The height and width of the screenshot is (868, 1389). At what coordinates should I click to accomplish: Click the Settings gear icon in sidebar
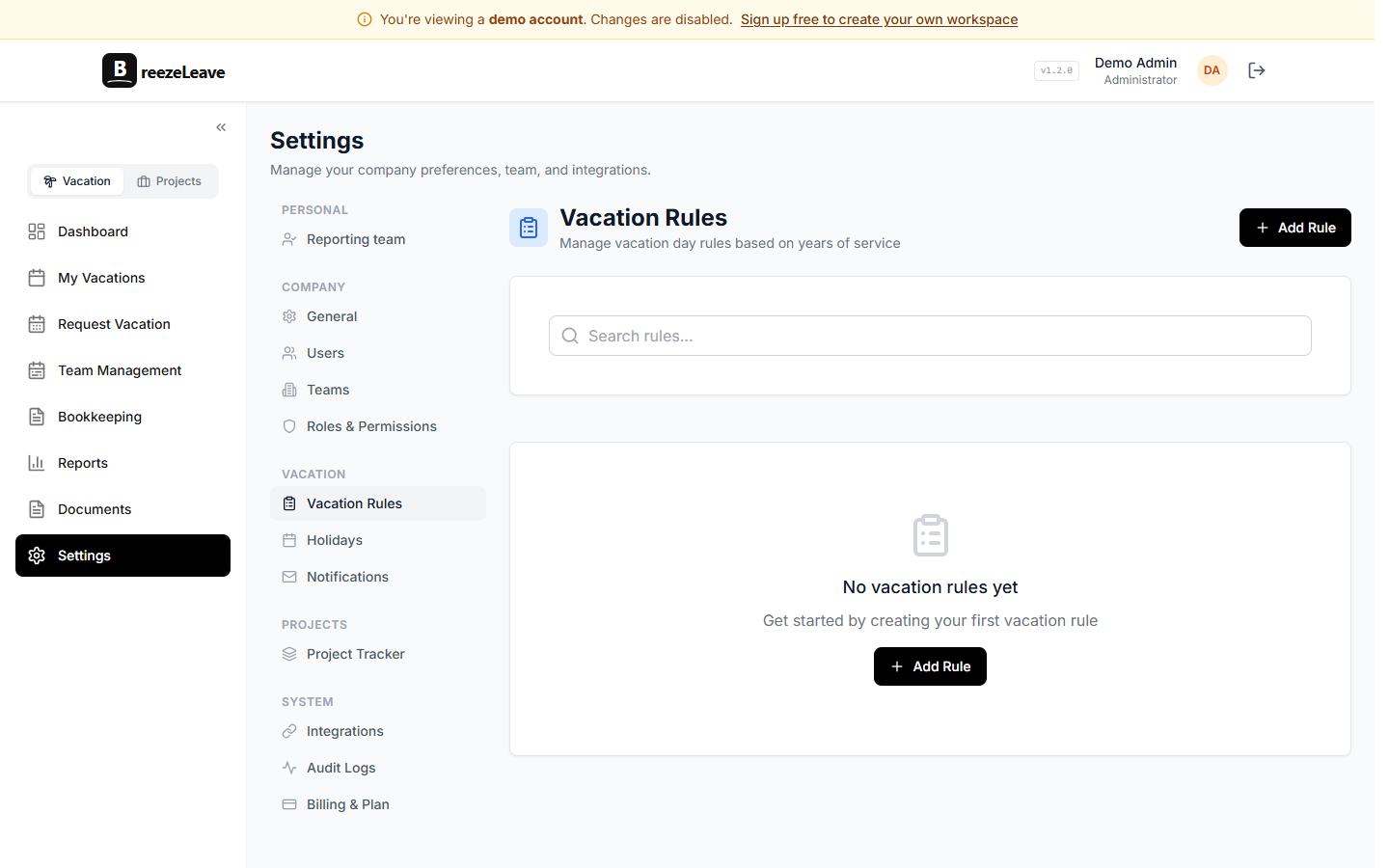coord(37,556)
